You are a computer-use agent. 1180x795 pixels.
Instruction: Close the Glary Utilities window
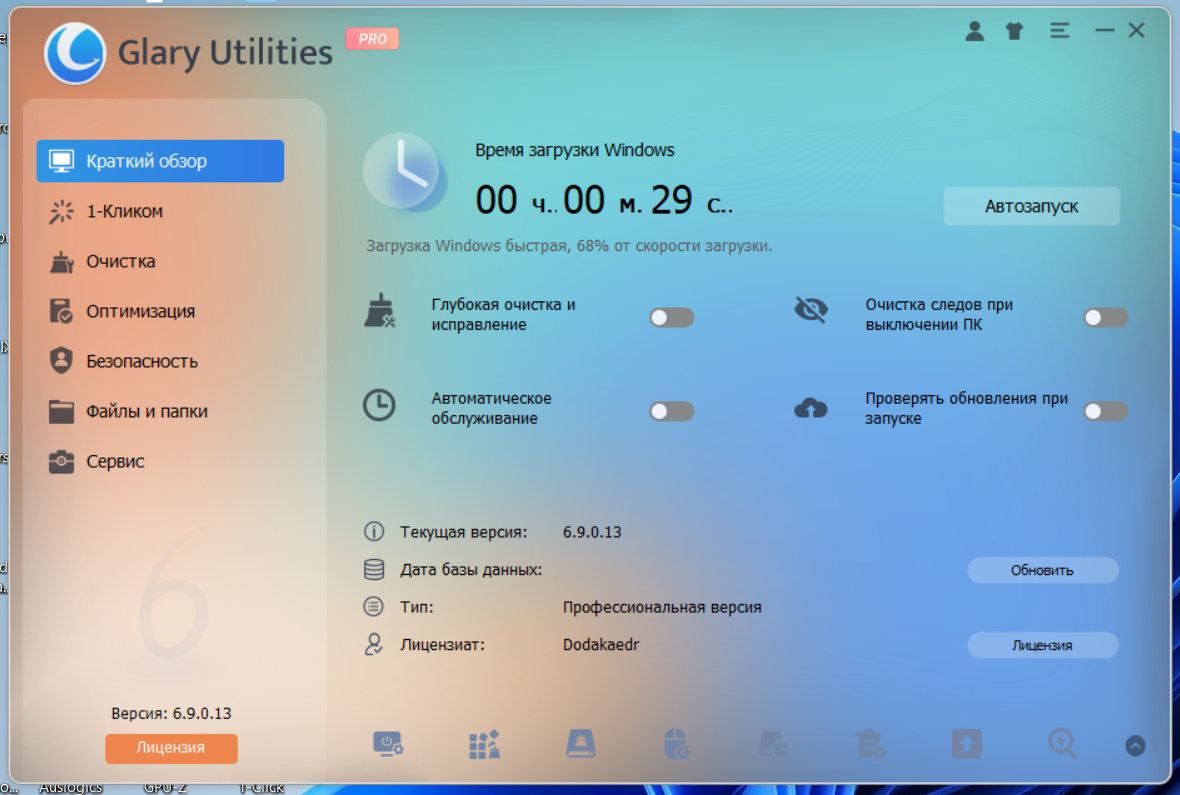click(x=1136, y=31)
